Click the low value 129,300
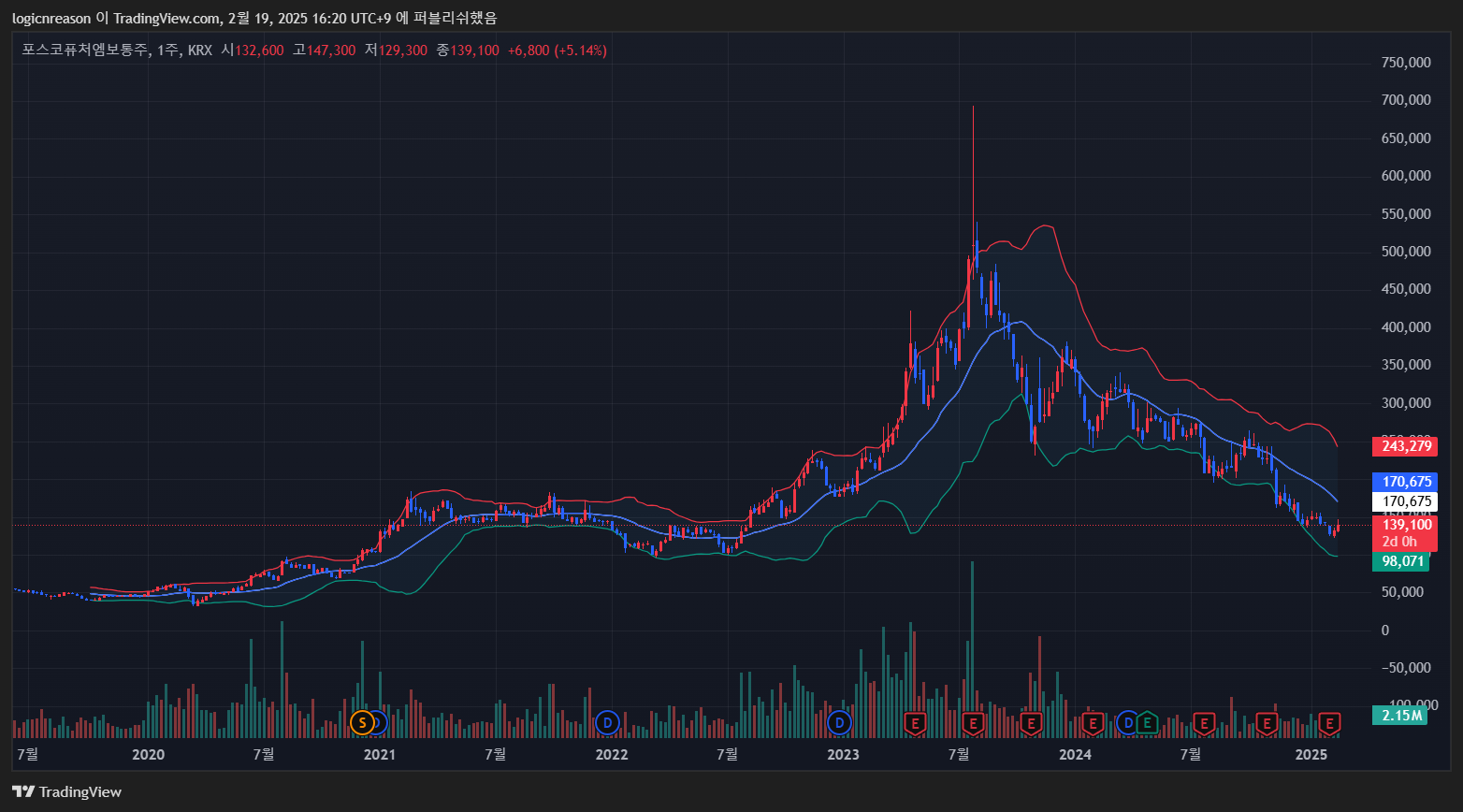Viewport: 1463px width, 812px height. click(402, 51)
